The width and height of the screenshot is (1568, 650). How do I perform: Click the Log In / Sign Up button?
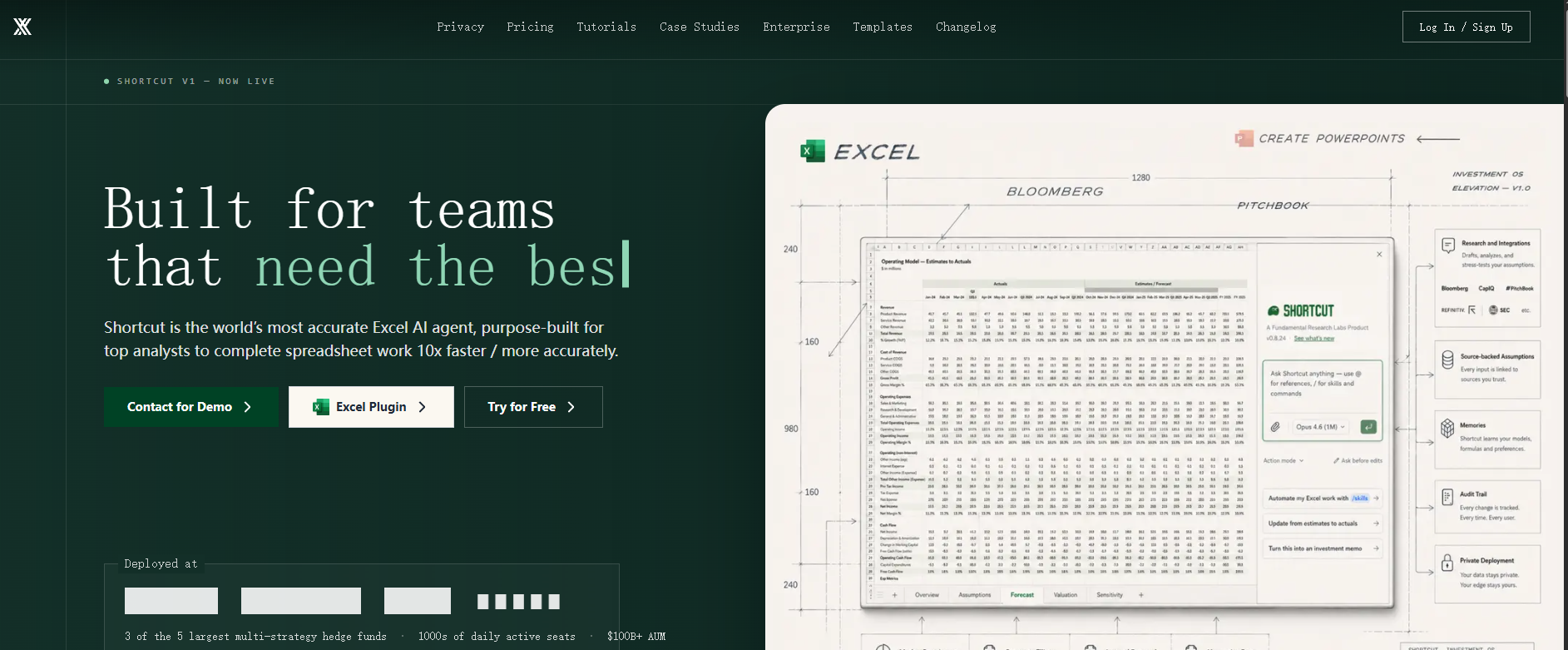[x=1466, y=27]
